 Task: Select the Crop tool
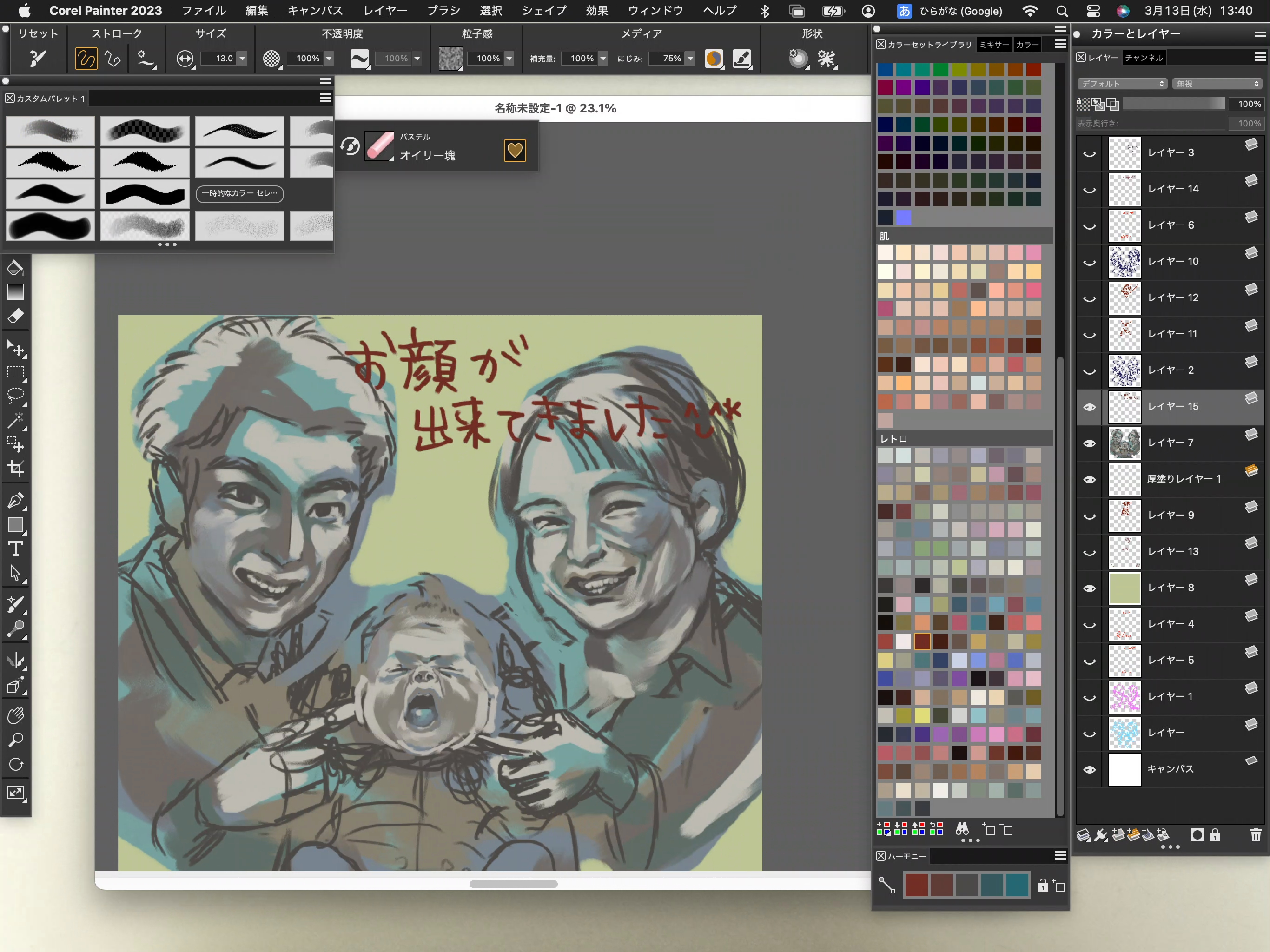pyautogui.click(x=15, y=469)
